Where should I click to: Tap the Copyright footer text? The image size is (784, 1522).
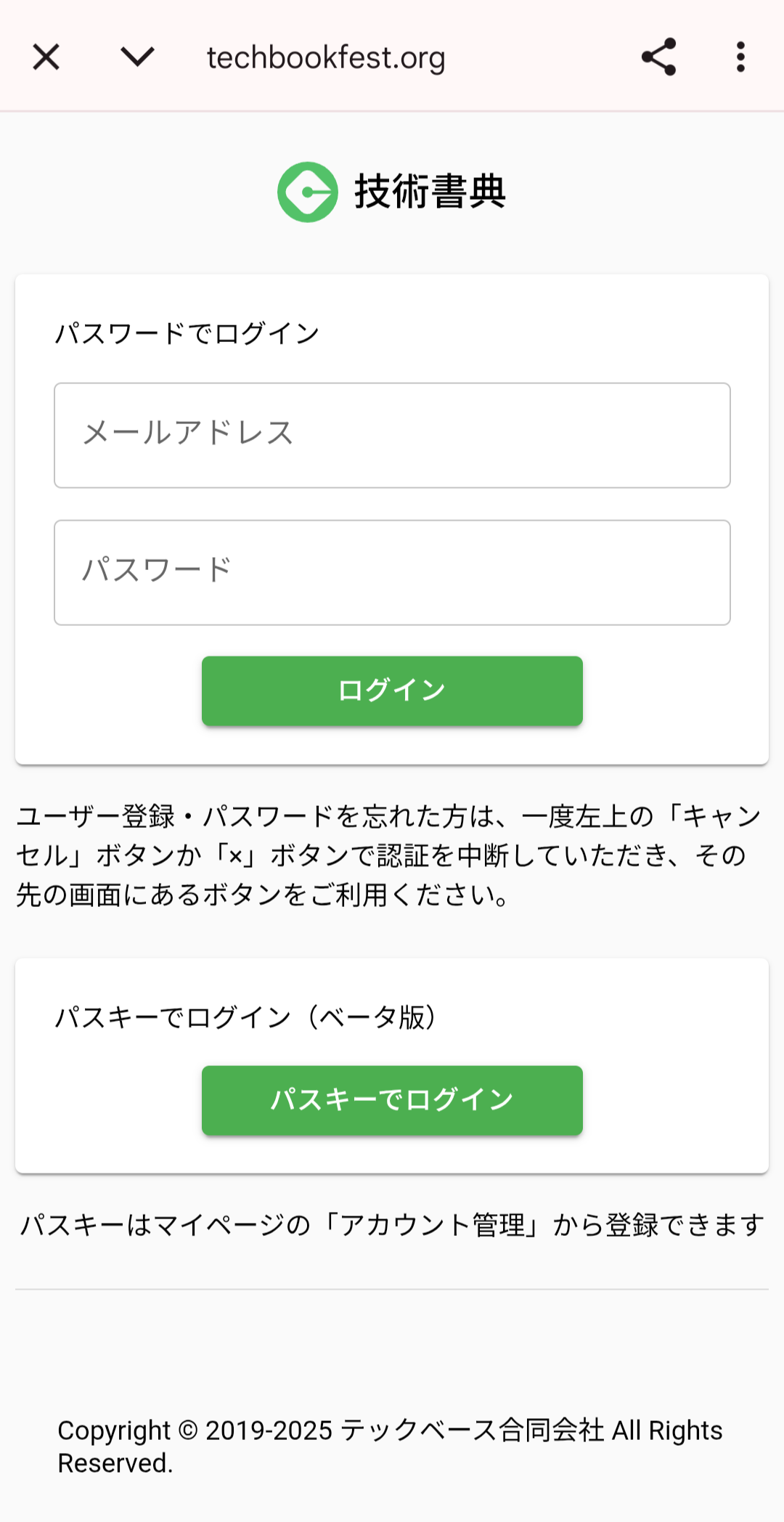(x=113, y=1431)
